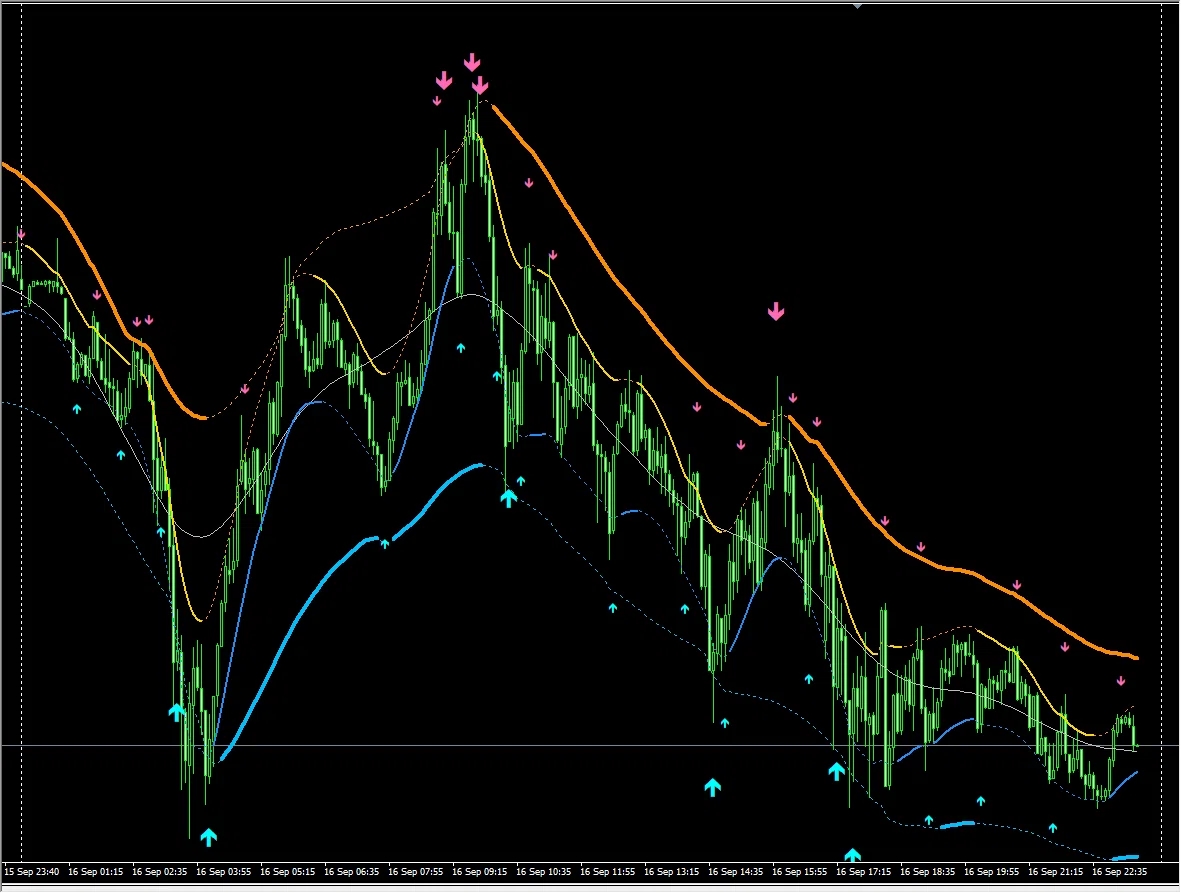1181x893 pixels.
Task: Select the small pink arrow at the far left above the first candles
Action: point(21,234)
